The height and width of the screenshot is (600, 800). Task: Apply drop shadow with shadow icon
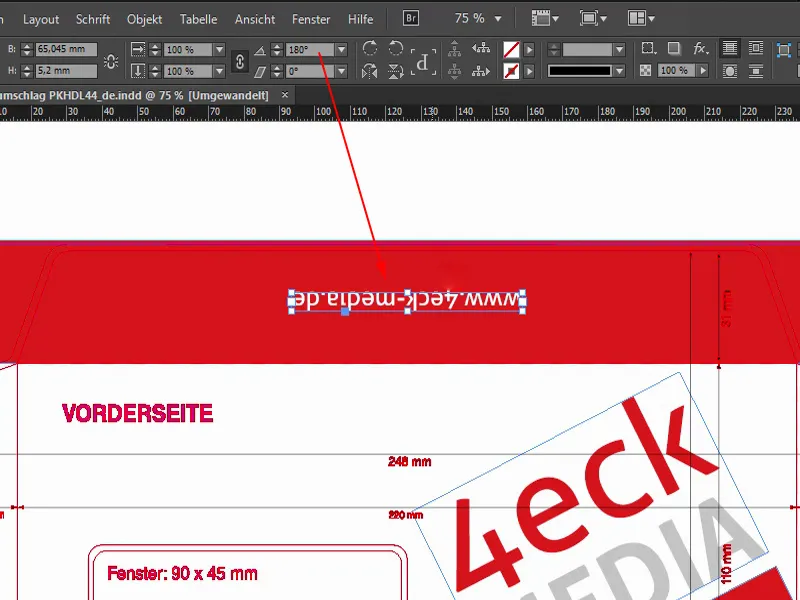674,48
